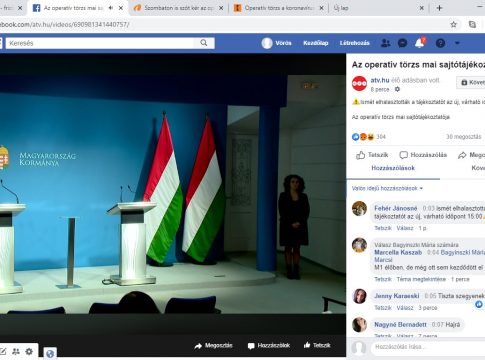Open friend requests icon in Facebook header
The height and width of the screenshot is (360, 485).
coord(385,43)
